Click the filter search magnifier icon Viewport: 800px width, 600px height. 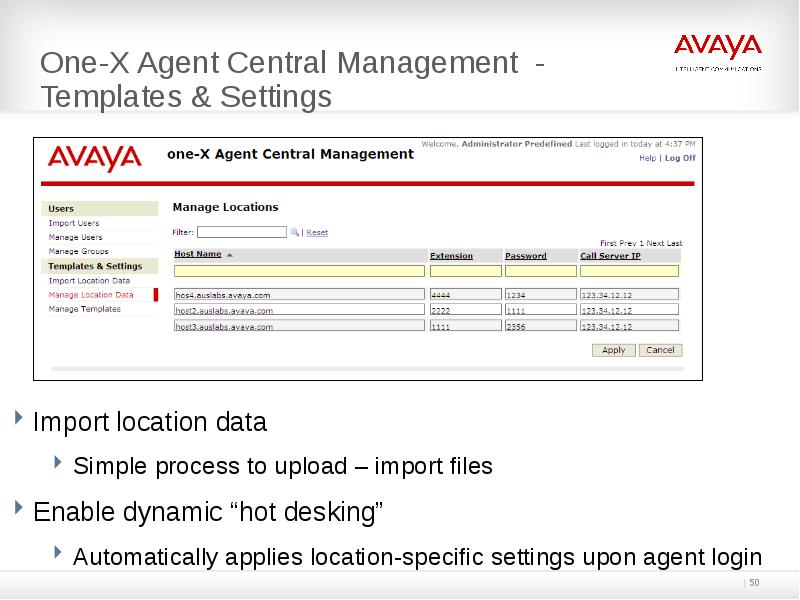[294, 232]
